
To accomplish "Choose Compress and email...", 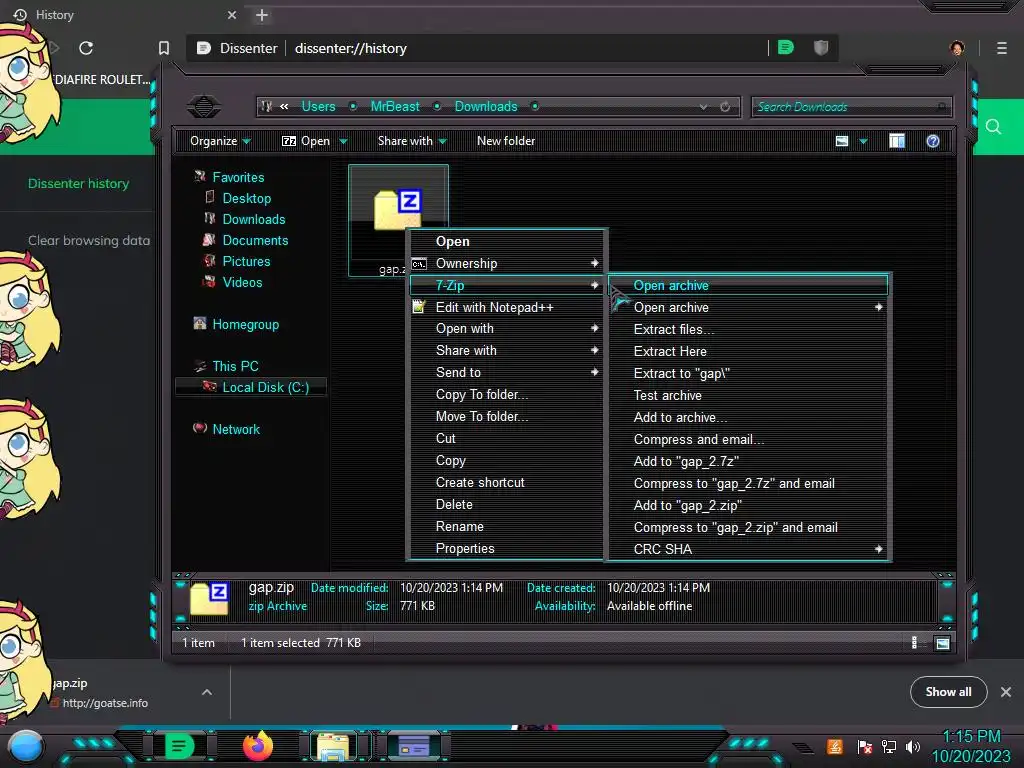I will pos(750,440).
